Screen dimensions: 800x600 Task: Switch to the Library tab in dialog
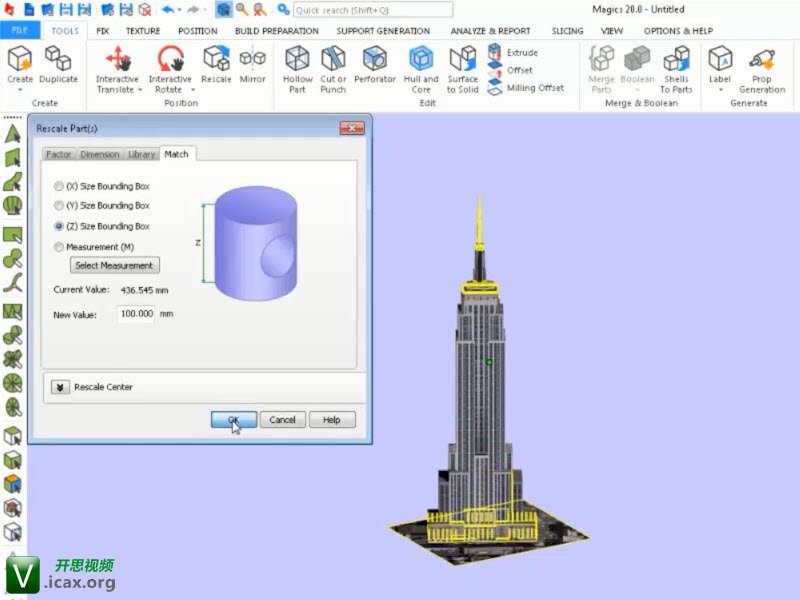click(x=141, y=154)
